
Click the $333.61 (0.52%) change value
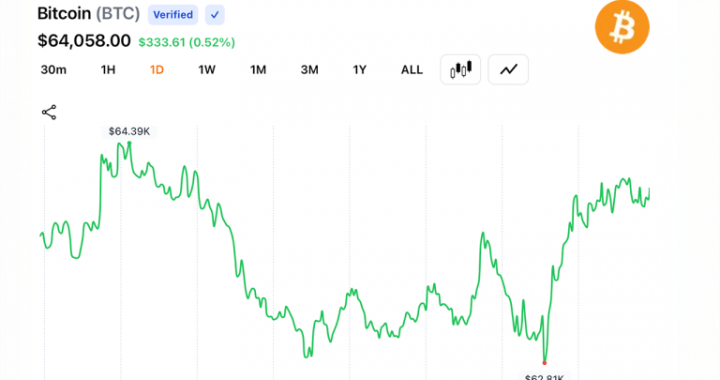pyautogui.click(x=187, y=42)
